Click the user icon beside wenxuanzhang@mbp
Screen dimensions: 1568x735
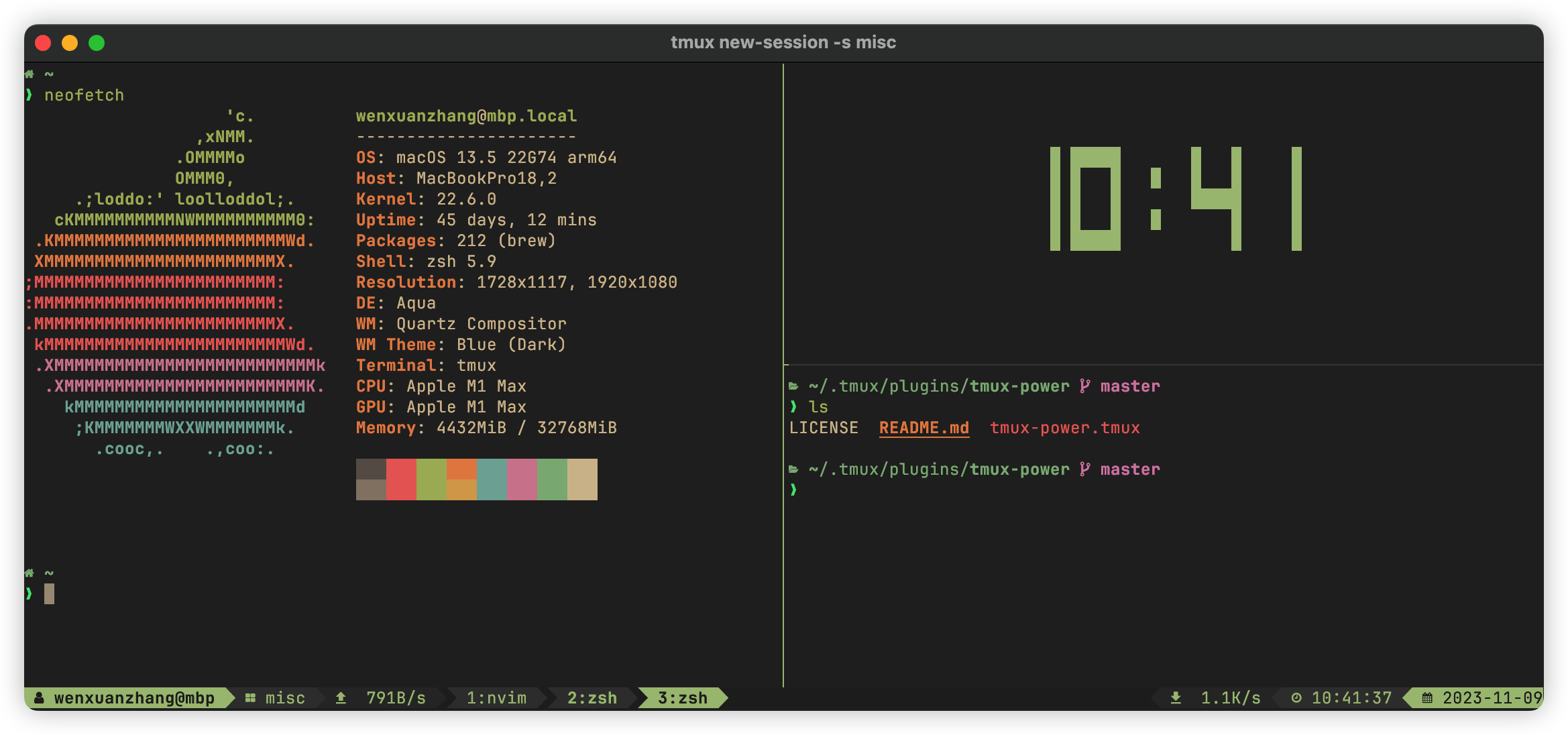pos(38,697)
